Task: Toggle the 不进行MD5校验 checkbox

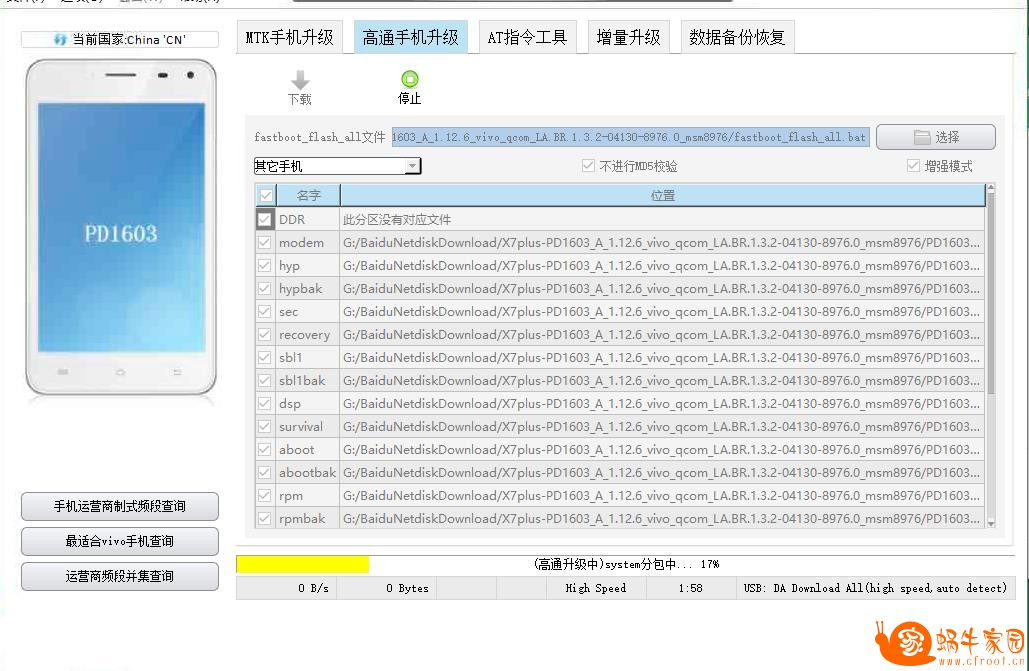Action: [x=588, y=165]
